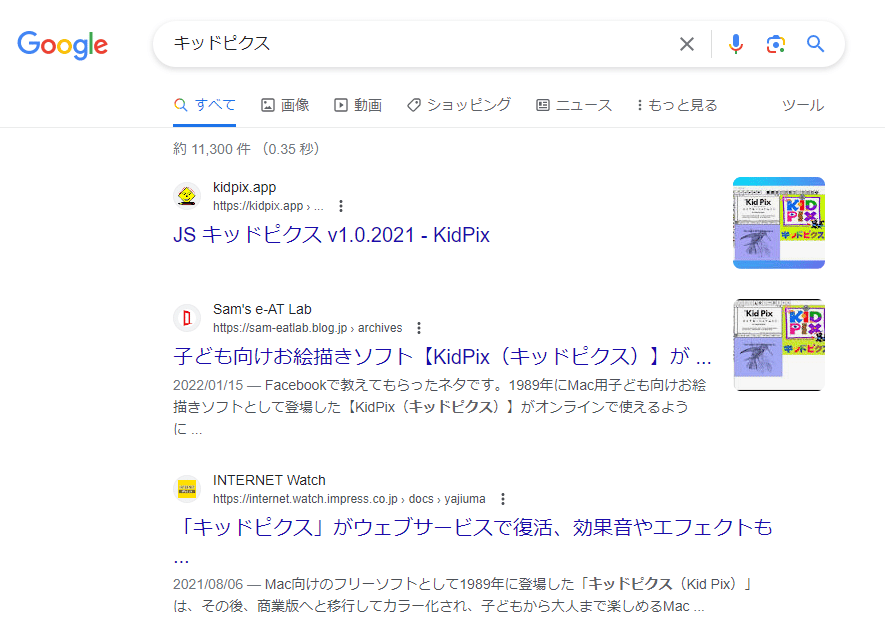885x634 pixels.
Task: Open 子ども向けお絵描きソフト result link
Action: coord(442,357)
